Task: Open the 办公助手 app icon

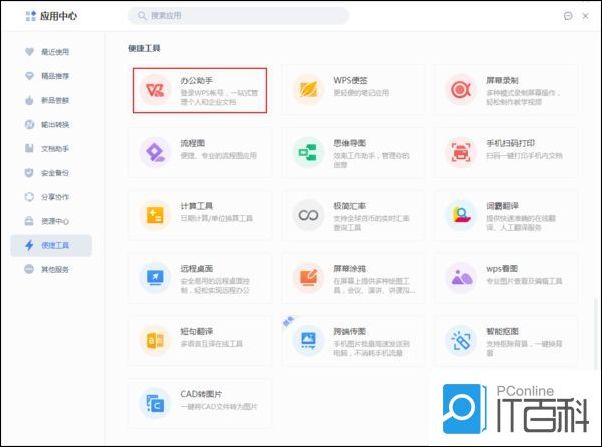Action: point(155,90)
